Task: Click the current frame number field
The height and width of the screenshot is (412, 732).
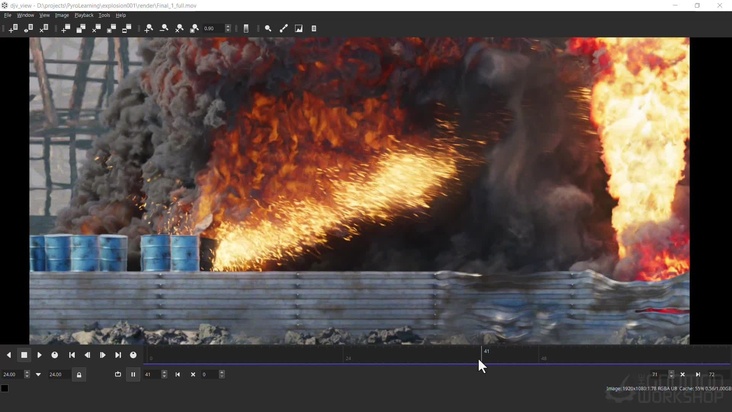Action: coord(150,374)
